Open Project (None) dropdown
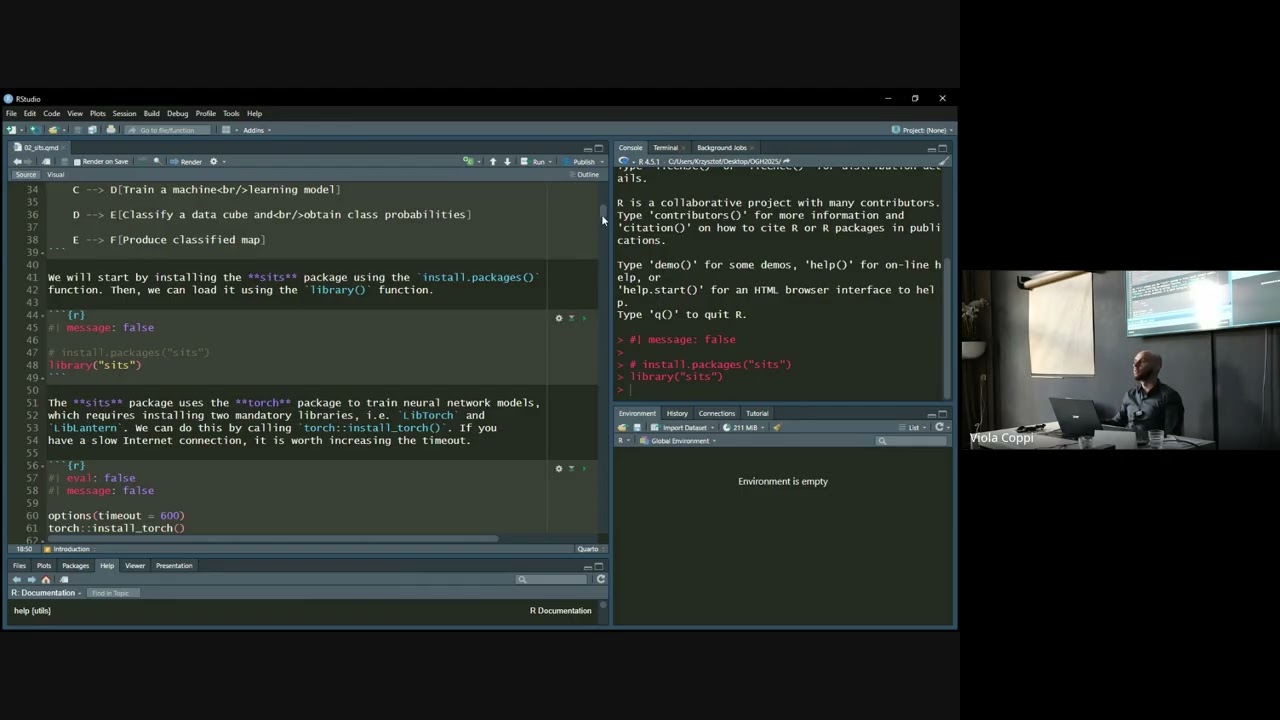Screen dimensions: 1280x720 click(922, 130)
